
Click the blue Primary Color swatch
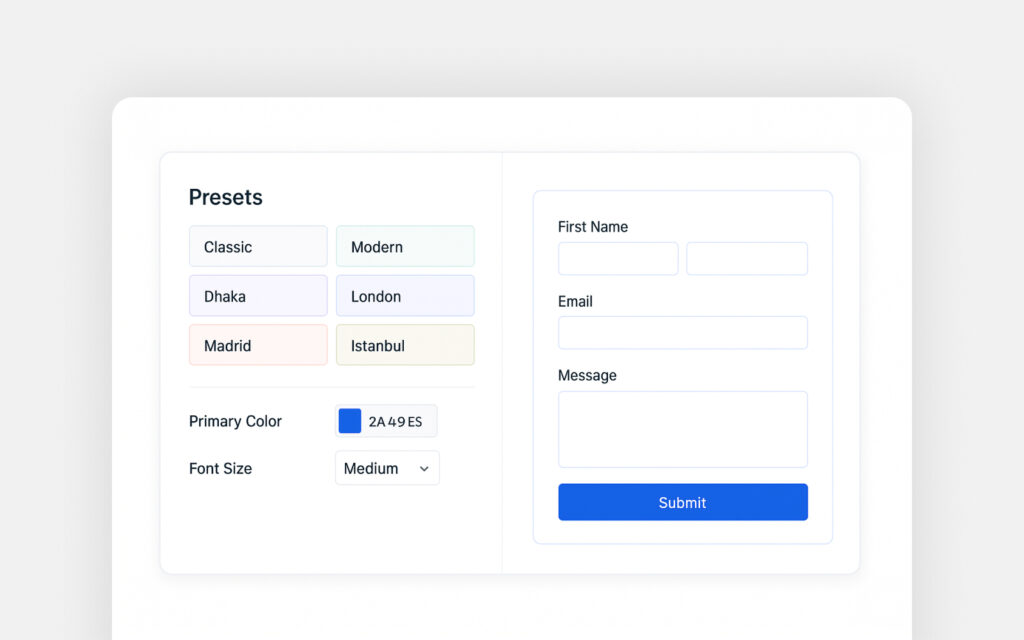click(350, 421)
